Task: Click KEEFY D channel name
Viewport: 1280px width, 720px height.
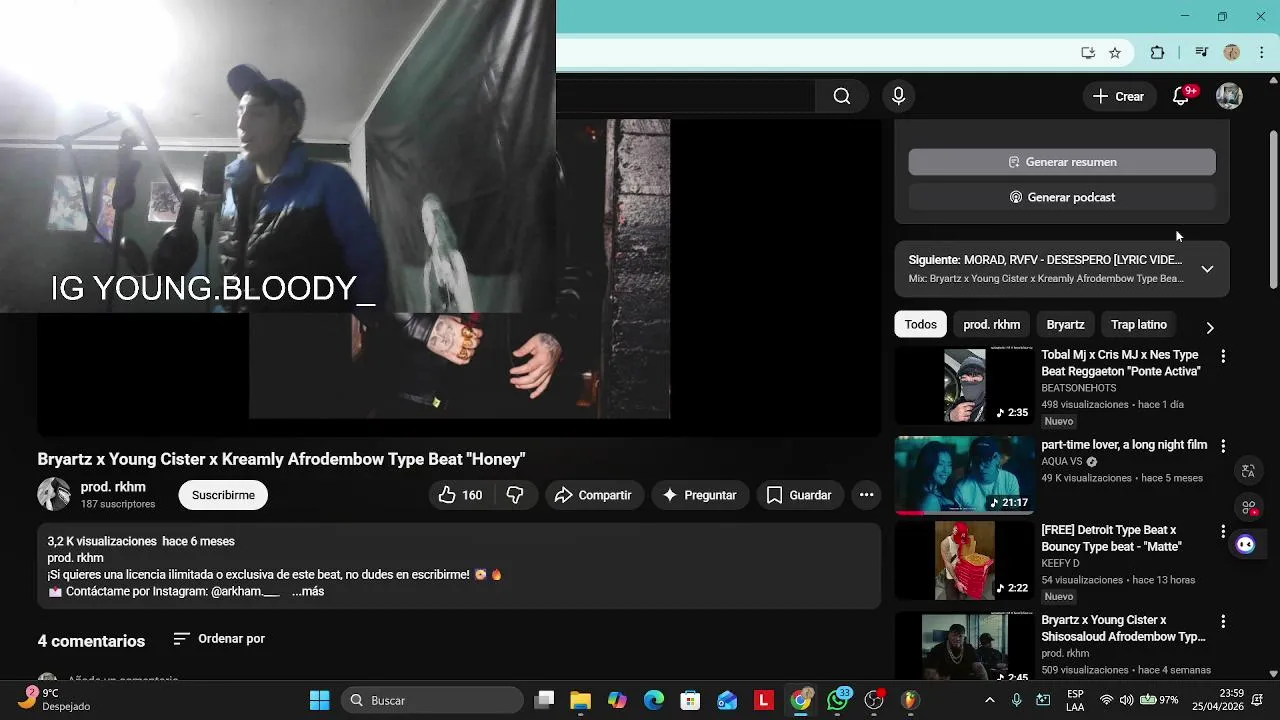Action: [x=1060, y=564]
